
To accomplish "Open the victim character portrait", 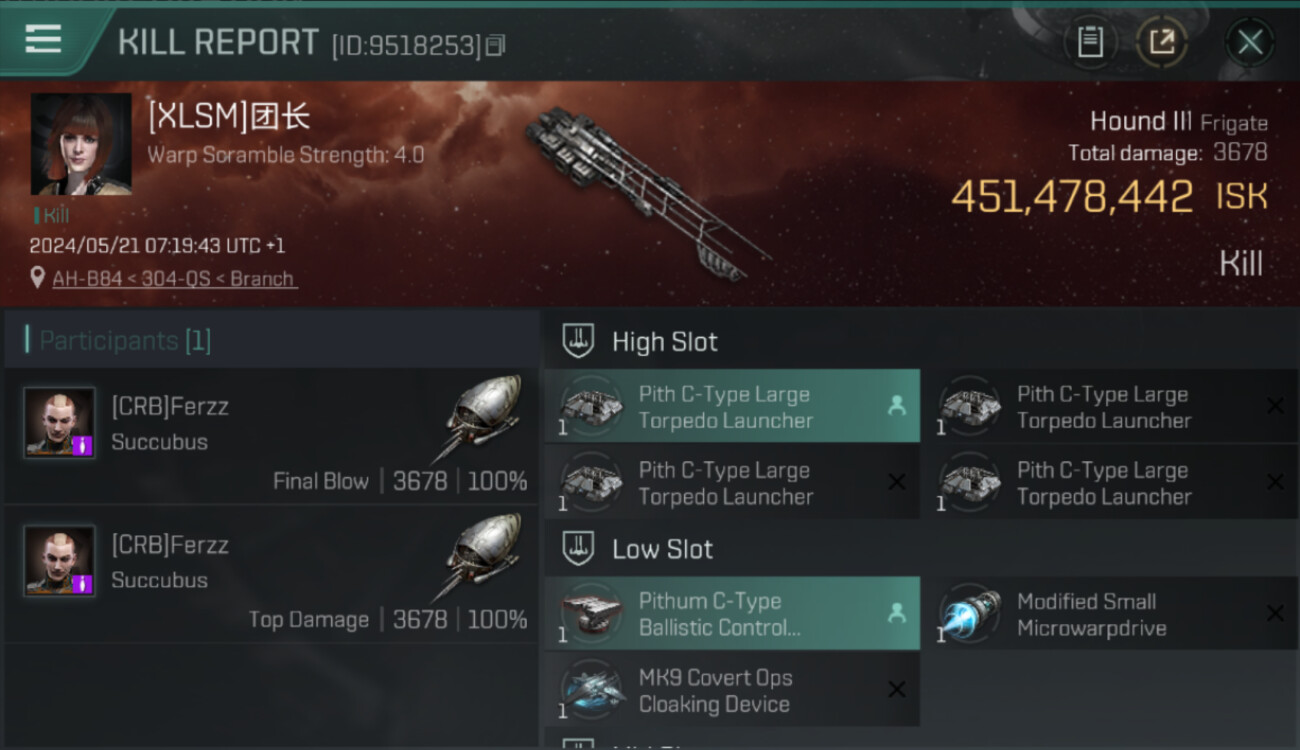I will (x=81, y=144).
